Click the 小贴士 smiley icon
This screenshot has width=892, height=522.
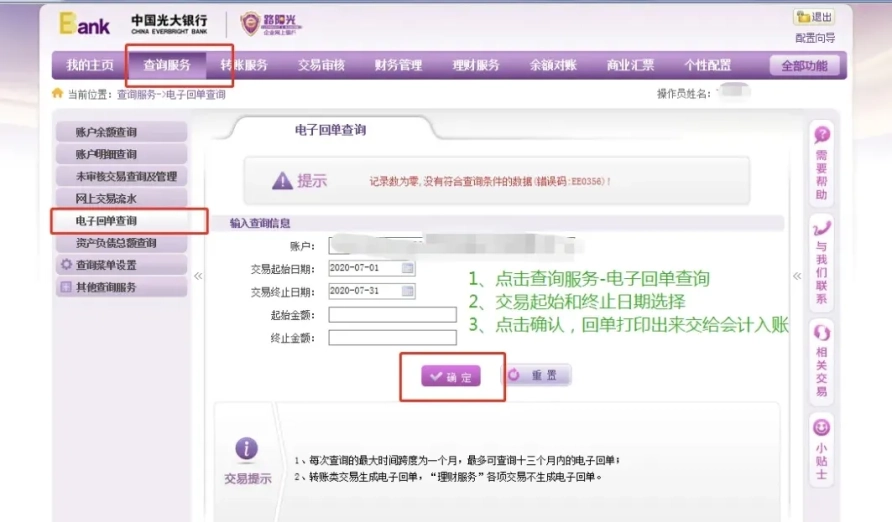[821, 427]
